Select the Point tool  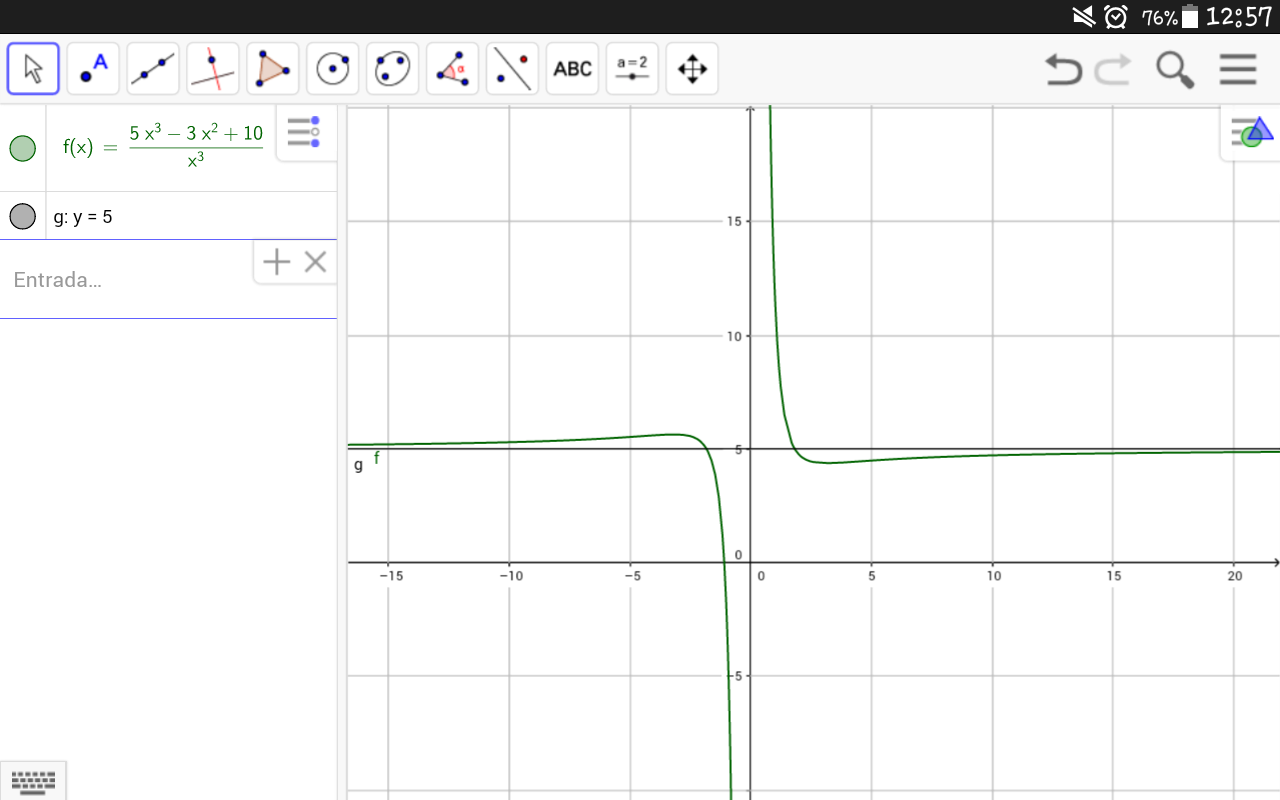point(93,69)
